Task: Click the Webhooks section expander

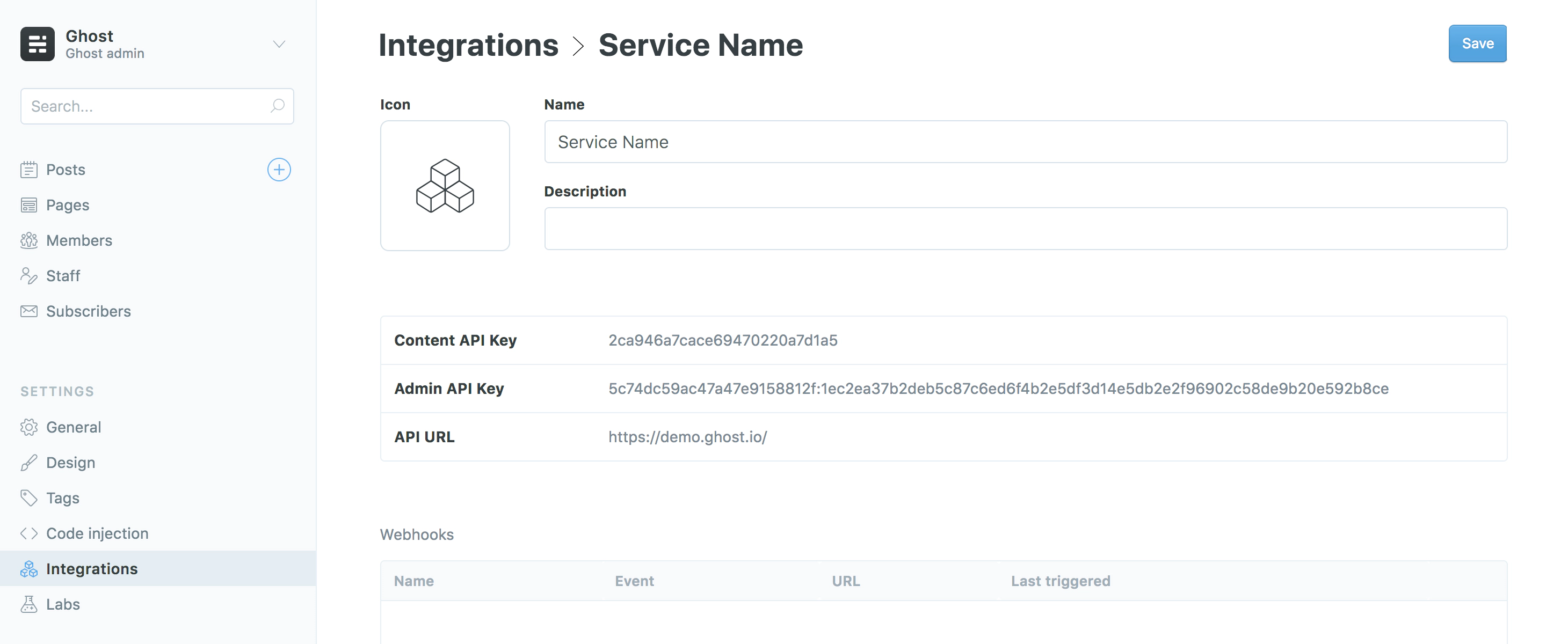Action: (x=417, y=534)
